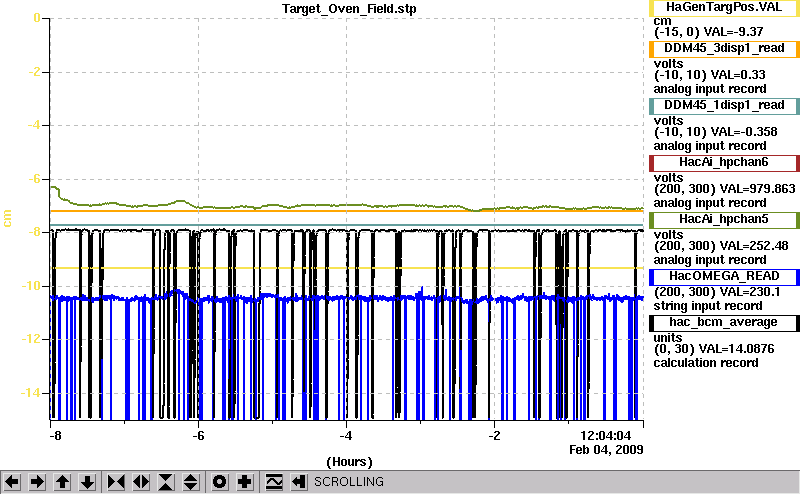
Task: Select the DDM45_1disp1_read curve legend
Action: click(724, 106)
